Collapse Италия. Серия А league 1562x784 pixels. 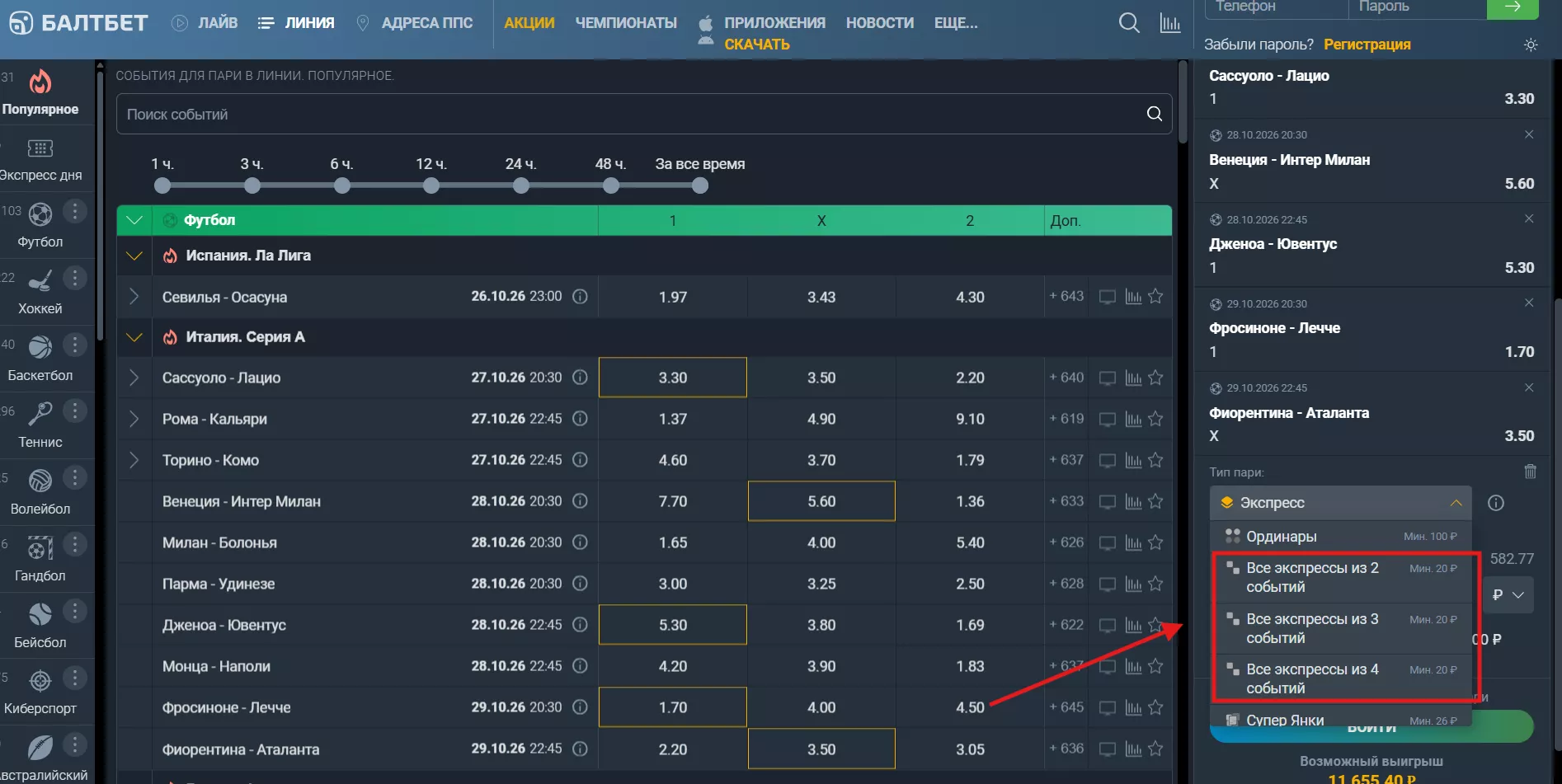click(x=134, y=337)
